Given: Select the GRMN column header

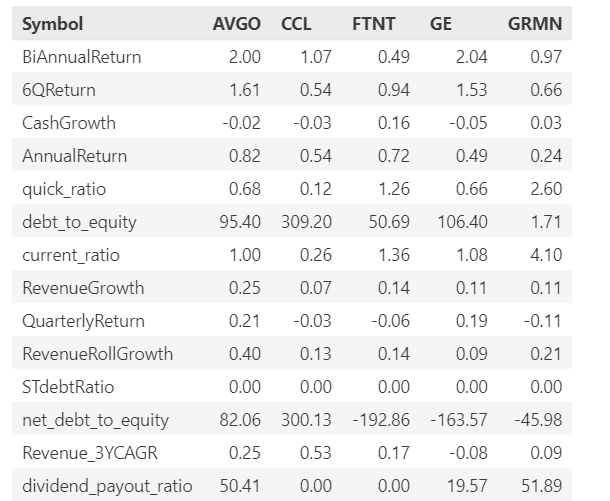Looking at the screenshot, I should [x=535, y=24].
